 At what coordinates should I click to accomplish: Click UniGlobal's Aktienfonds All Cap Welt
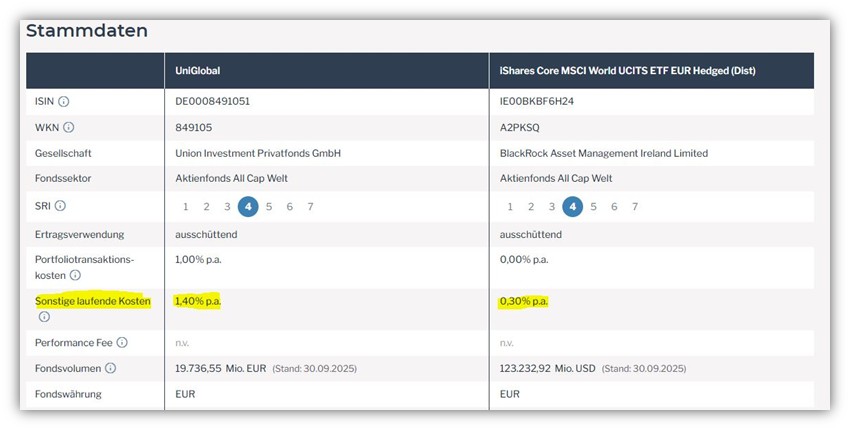(231, 178)
